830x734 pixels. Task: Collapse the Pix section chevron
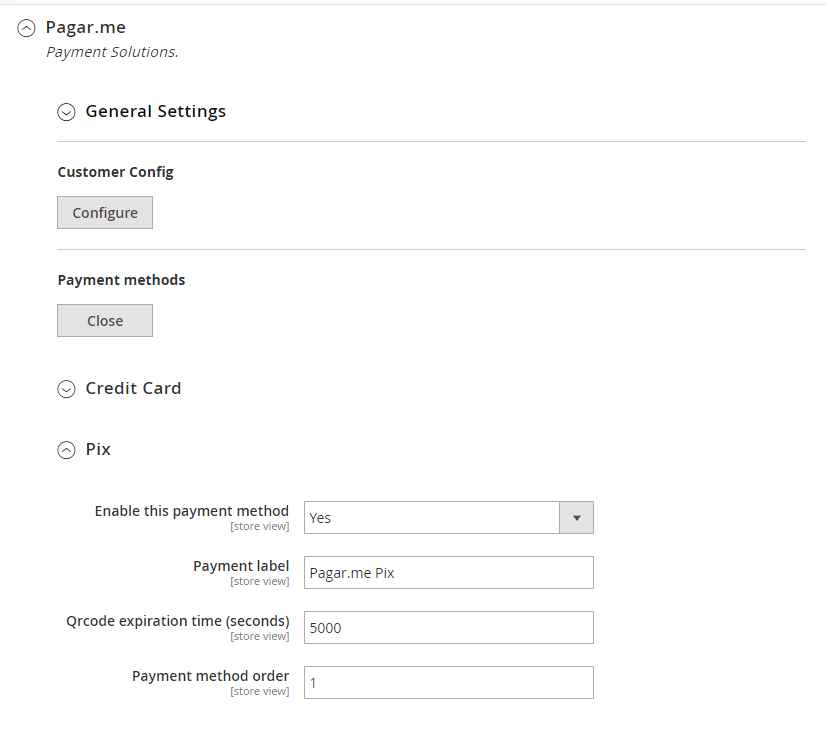(x=66, y=450)
